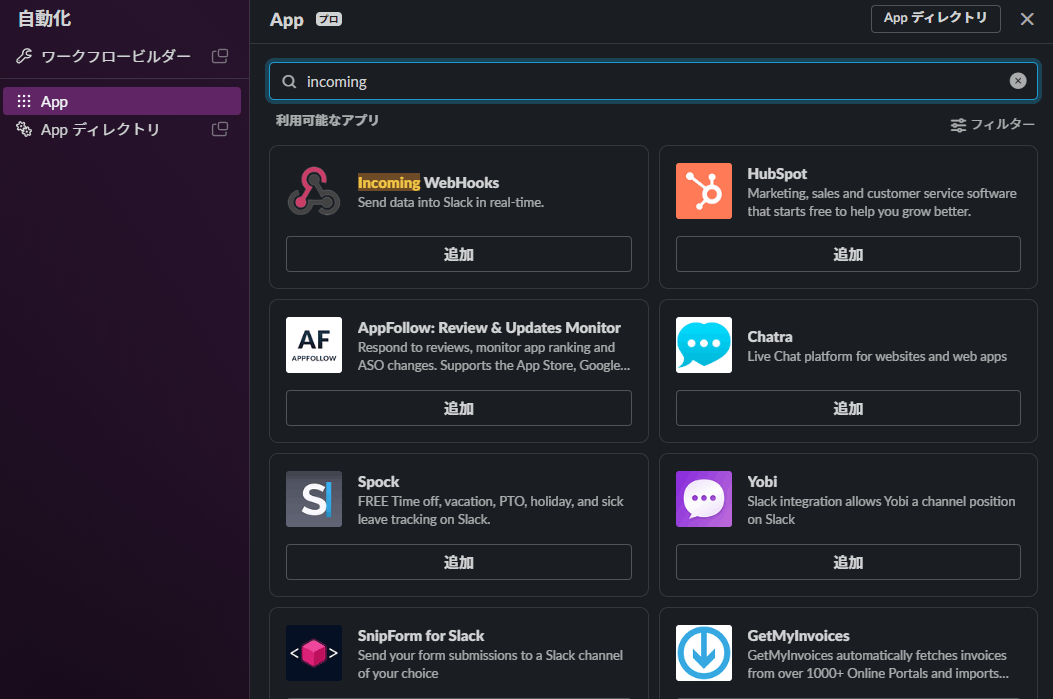Click 'Respond to reviews, monitor app ranking' description
This screenshot has height=699, width=1053.
click(x=494, y=356)
